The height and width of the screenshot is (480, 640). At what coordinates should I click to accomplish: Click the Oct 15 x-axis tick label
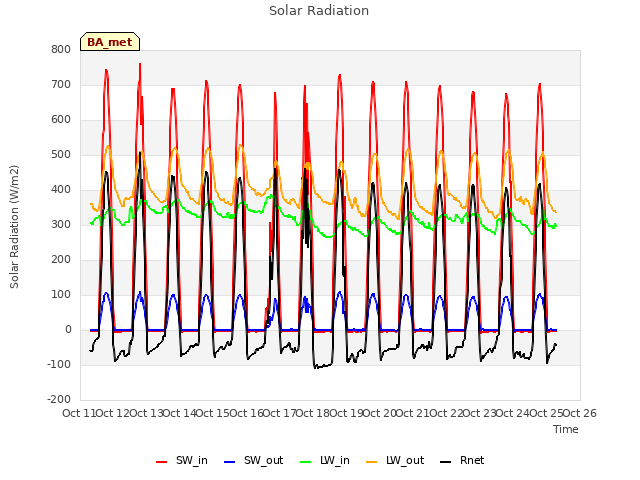[x=212, y=413]
